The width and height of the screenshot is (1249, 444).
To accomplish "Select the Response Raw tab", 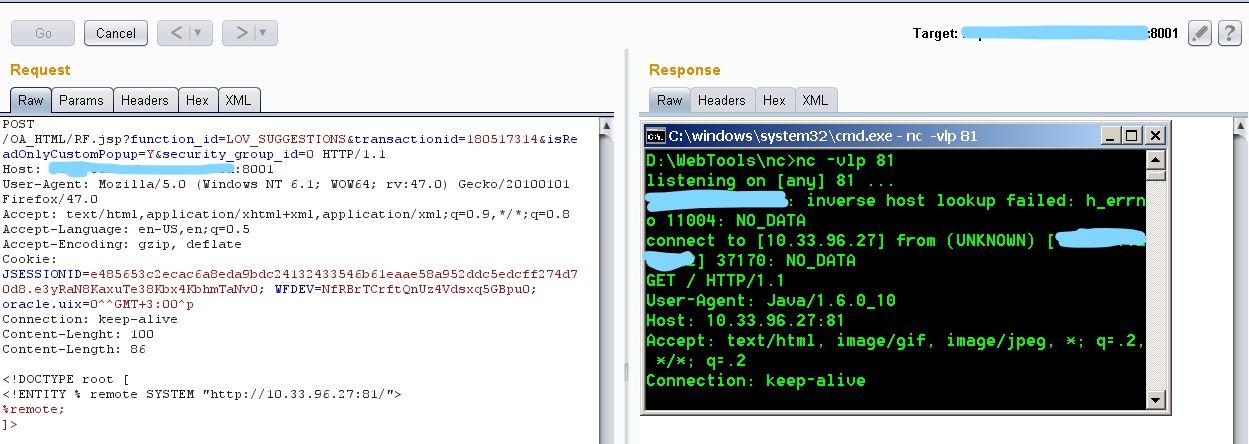I will (670, 100).
